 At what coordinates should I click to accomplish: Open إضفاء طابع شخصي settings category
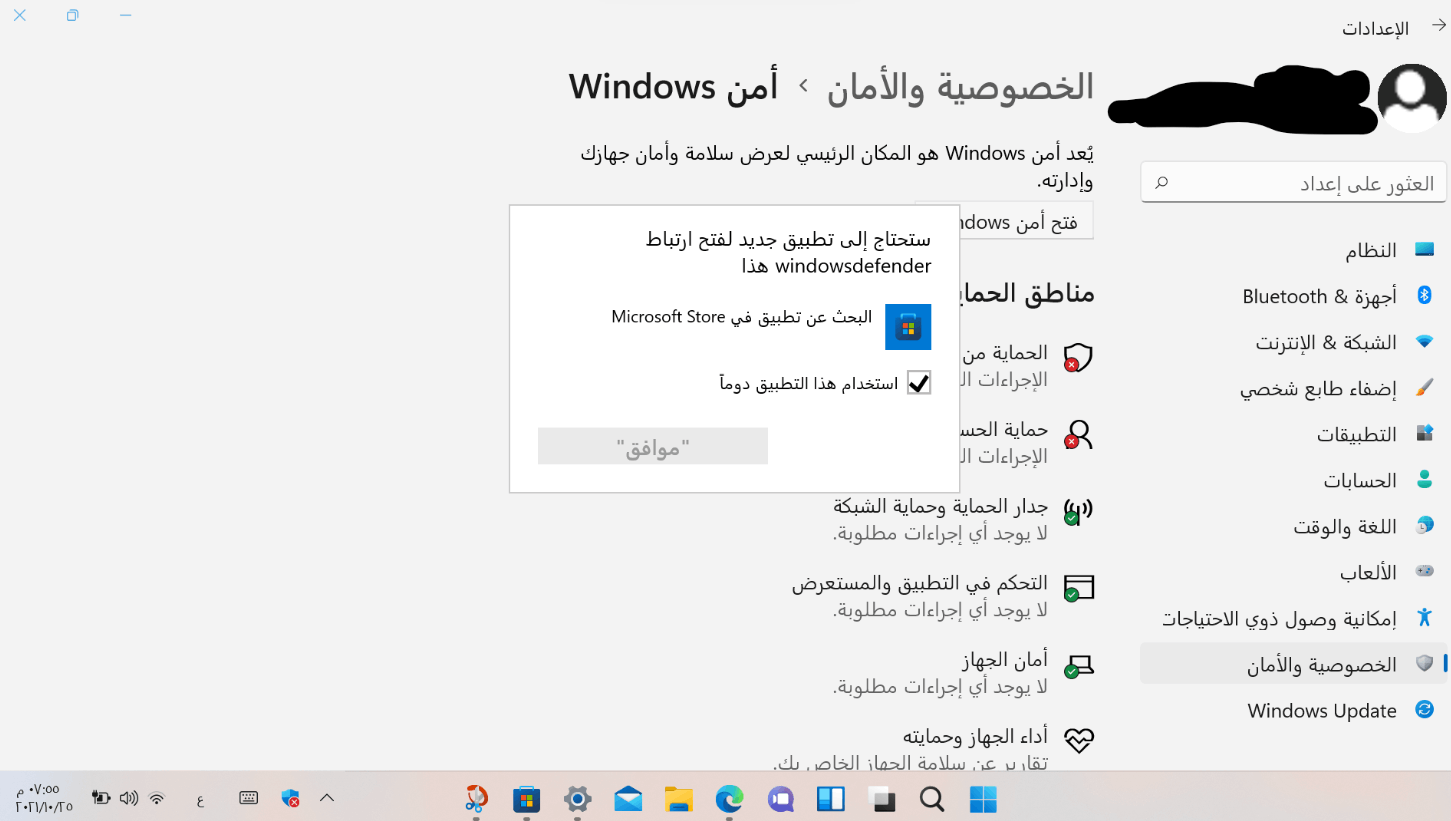point(1294,388)
